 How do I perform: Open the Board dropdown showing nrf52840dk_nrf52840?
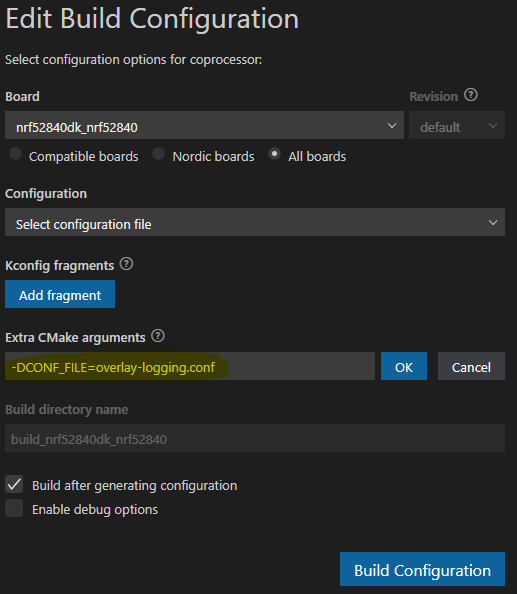[x=205, y=125]
